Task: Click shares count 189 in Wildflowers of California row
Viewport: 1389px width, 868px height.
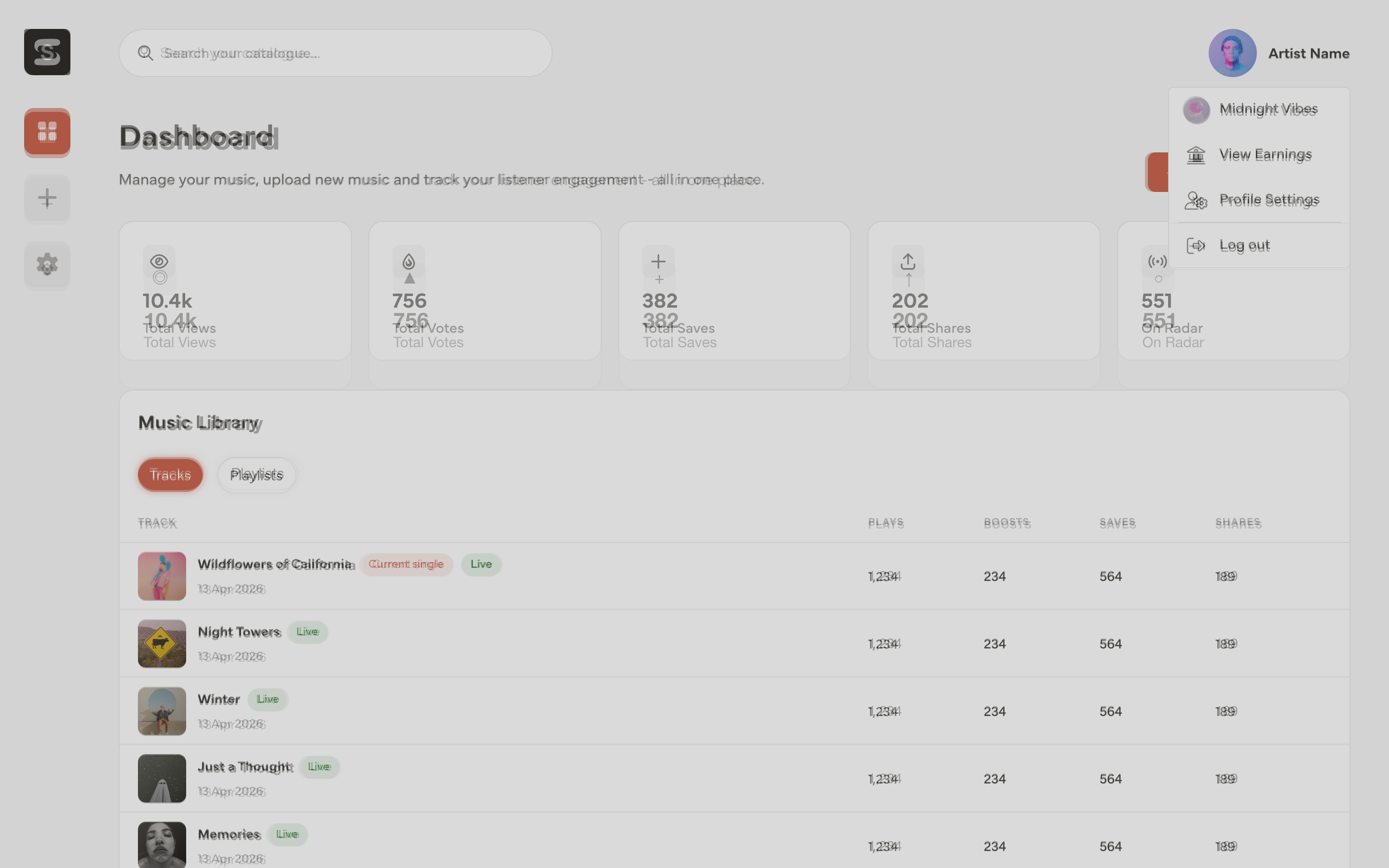Action: (1226, 576)
